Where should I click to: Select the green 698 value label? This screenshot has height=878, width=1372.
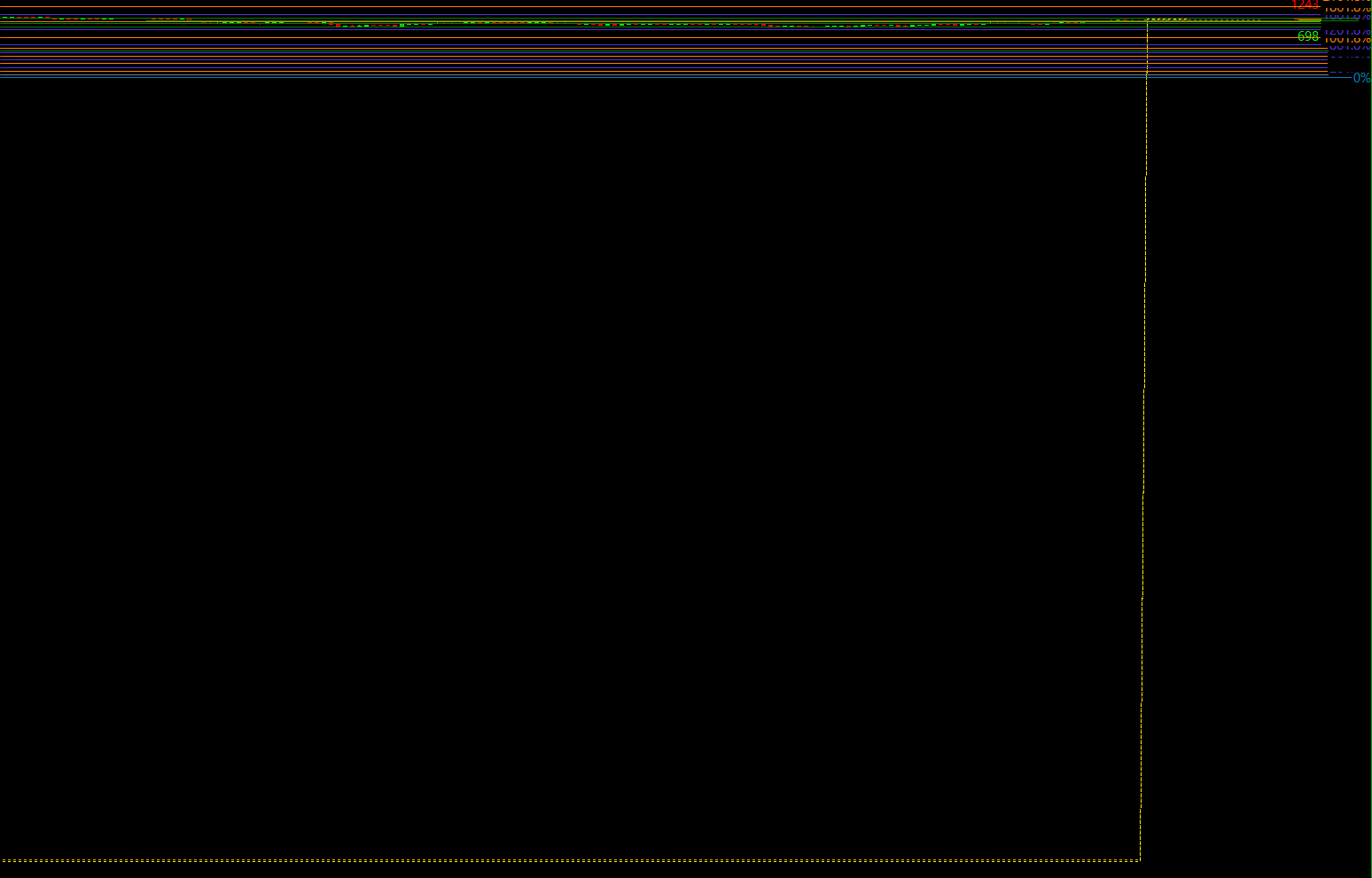pyautogui.click(x=1308, y=36)
